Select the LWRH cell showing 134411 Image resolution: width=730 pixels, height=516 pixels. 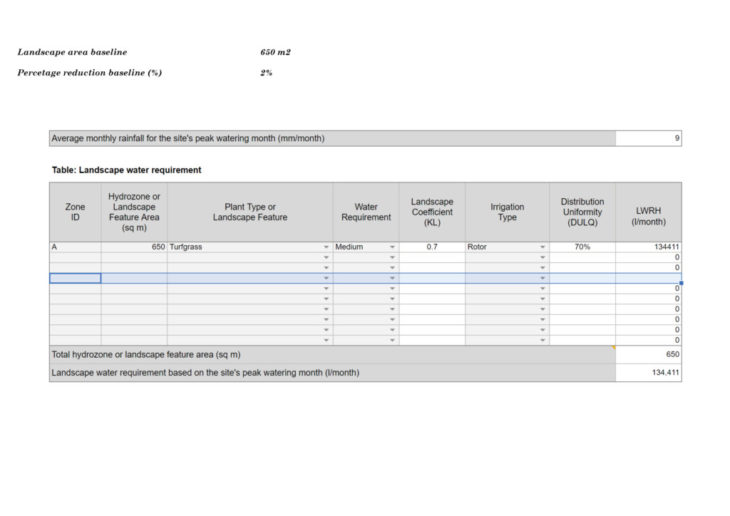coord(648,246)
